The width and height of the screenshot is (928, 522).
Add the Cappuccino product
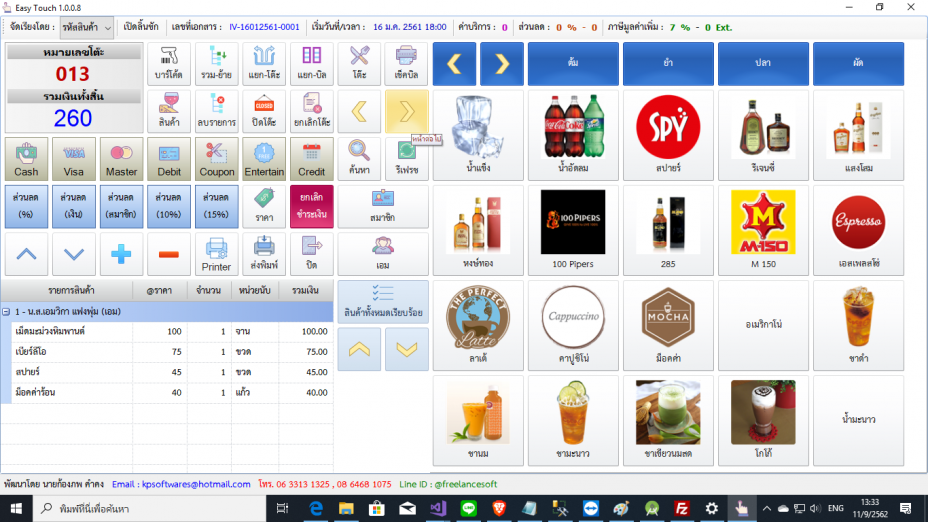[x=573, y=326]
